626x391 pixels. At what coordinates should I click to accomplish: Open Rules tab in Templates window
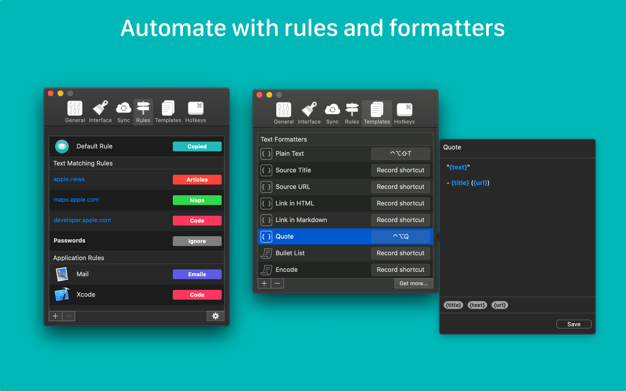352,113
